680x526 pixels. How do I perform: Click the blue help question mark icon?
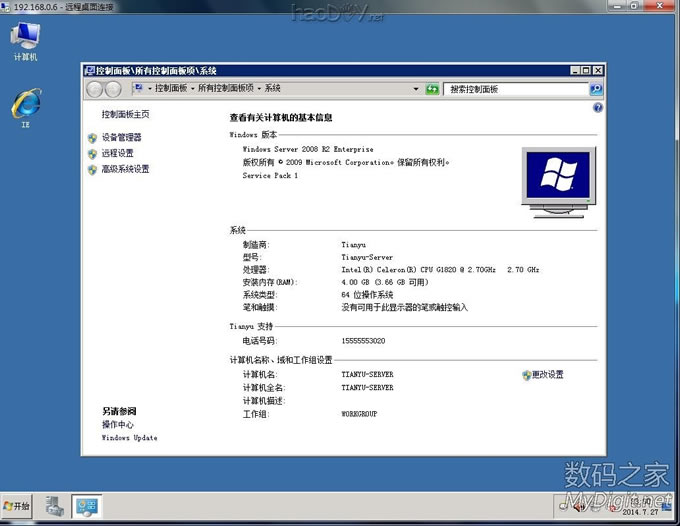point(597,106)
